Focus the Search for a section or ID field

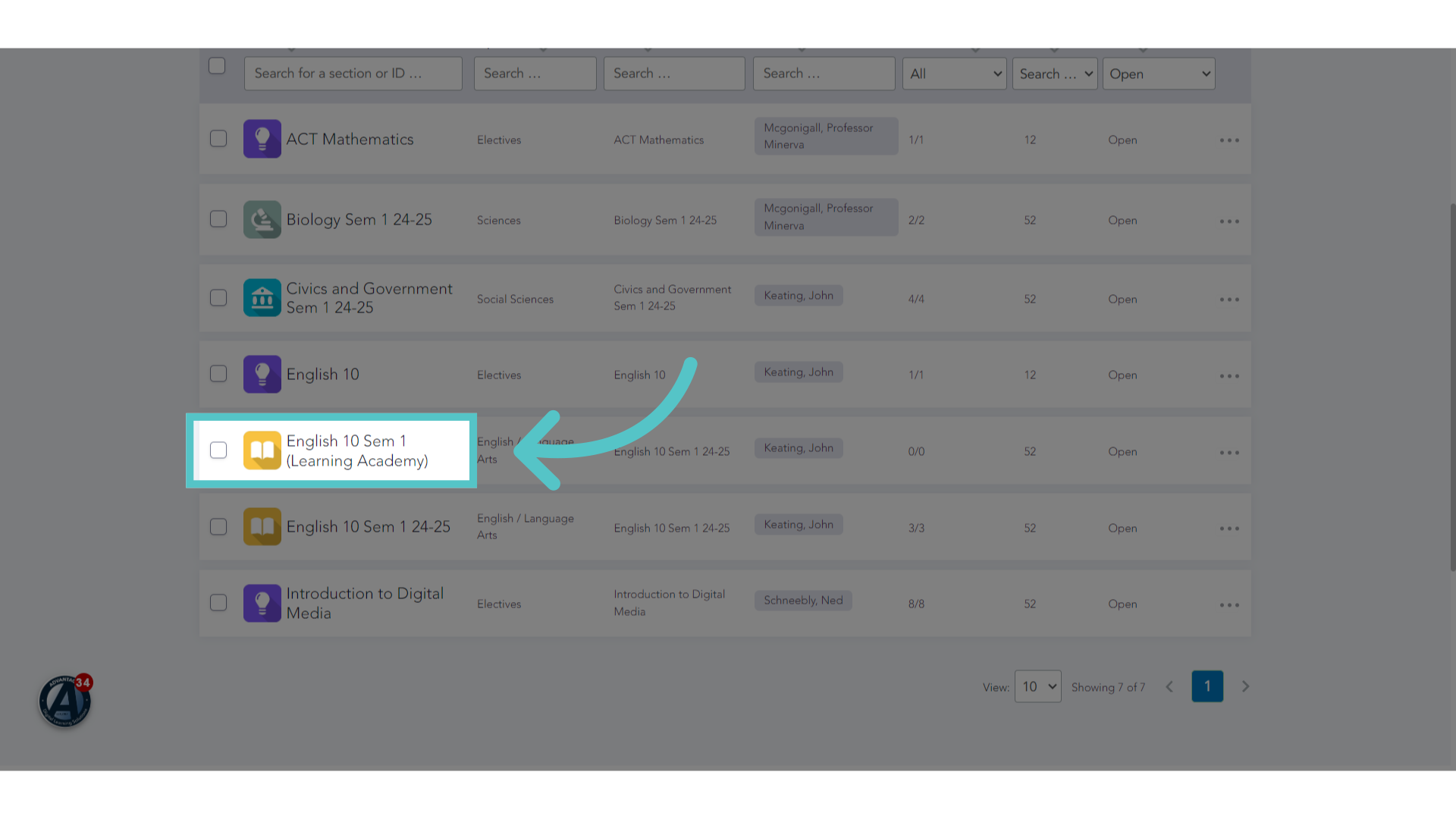coord(353,74)
